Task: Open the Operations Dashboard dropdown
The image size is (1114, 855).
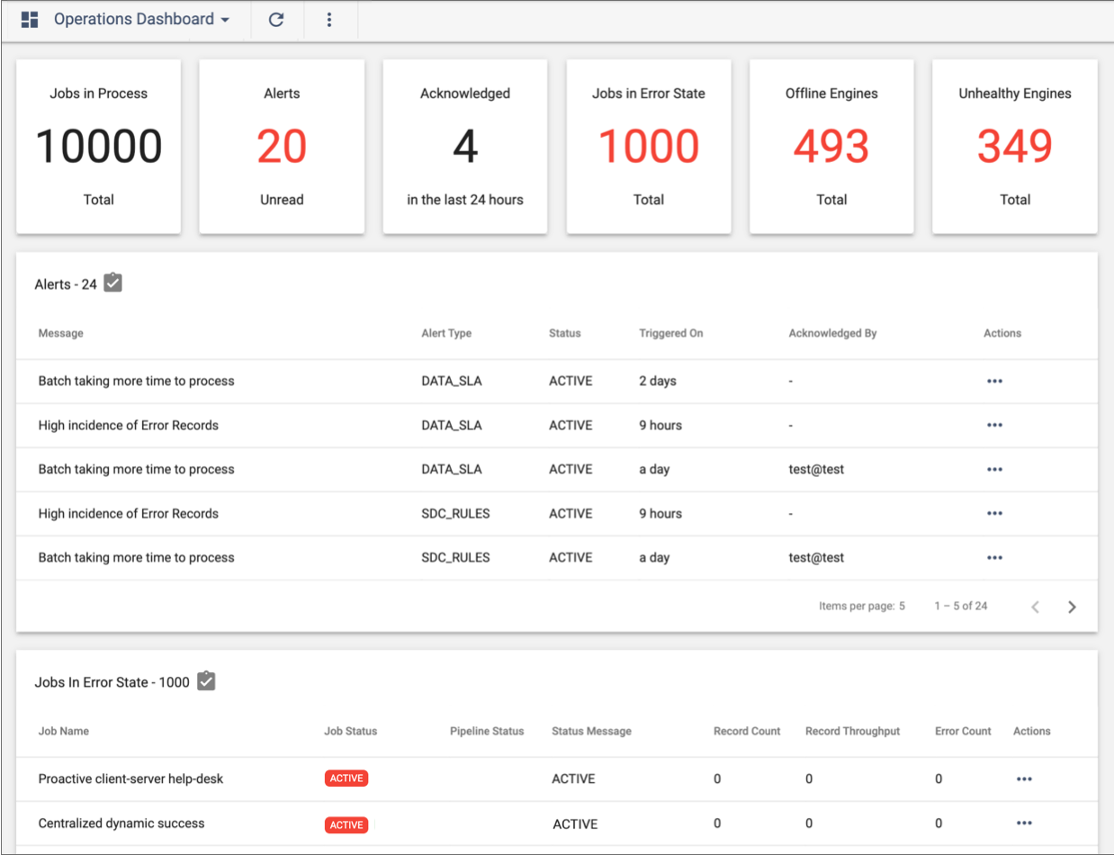Action: coord(141,19)
